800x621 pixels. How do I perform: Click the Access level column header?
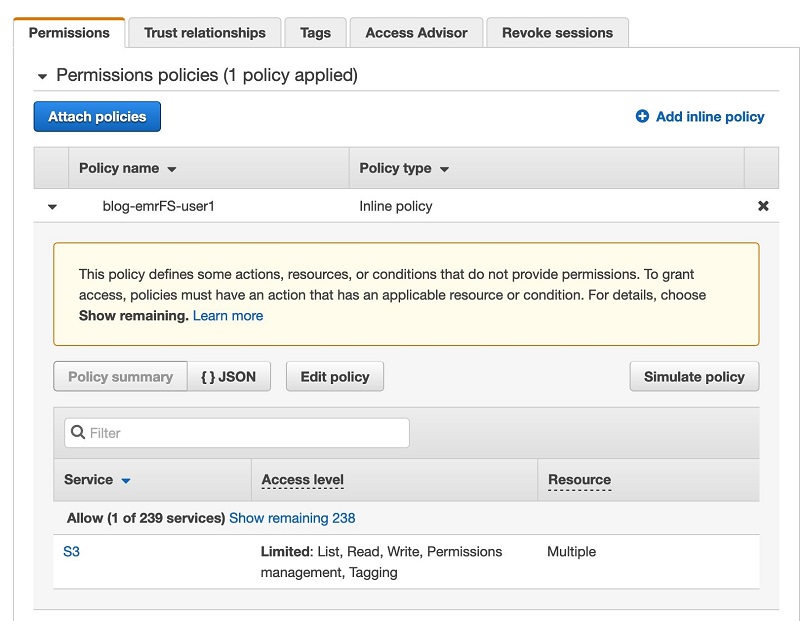point(303,480)
